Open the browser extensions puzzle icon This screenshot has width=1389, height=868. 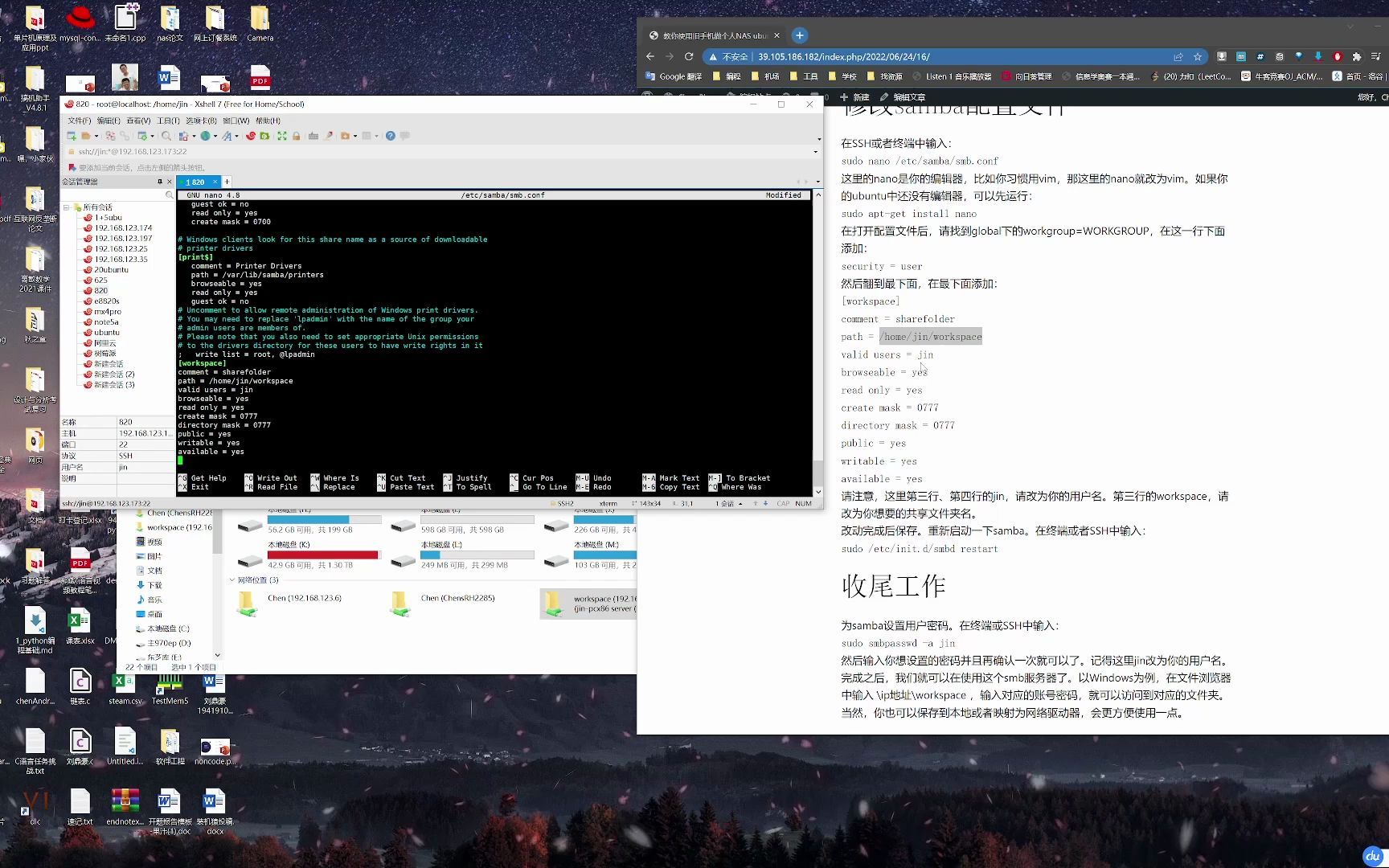1357,56
